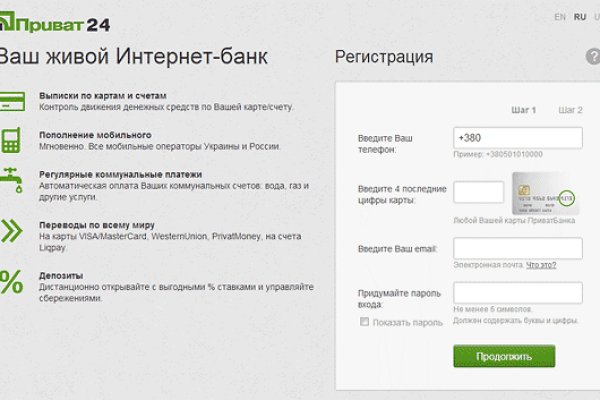Click the water tap utilities icon
The width and height of the screenshot is (600, 400).
pos(12,182)
